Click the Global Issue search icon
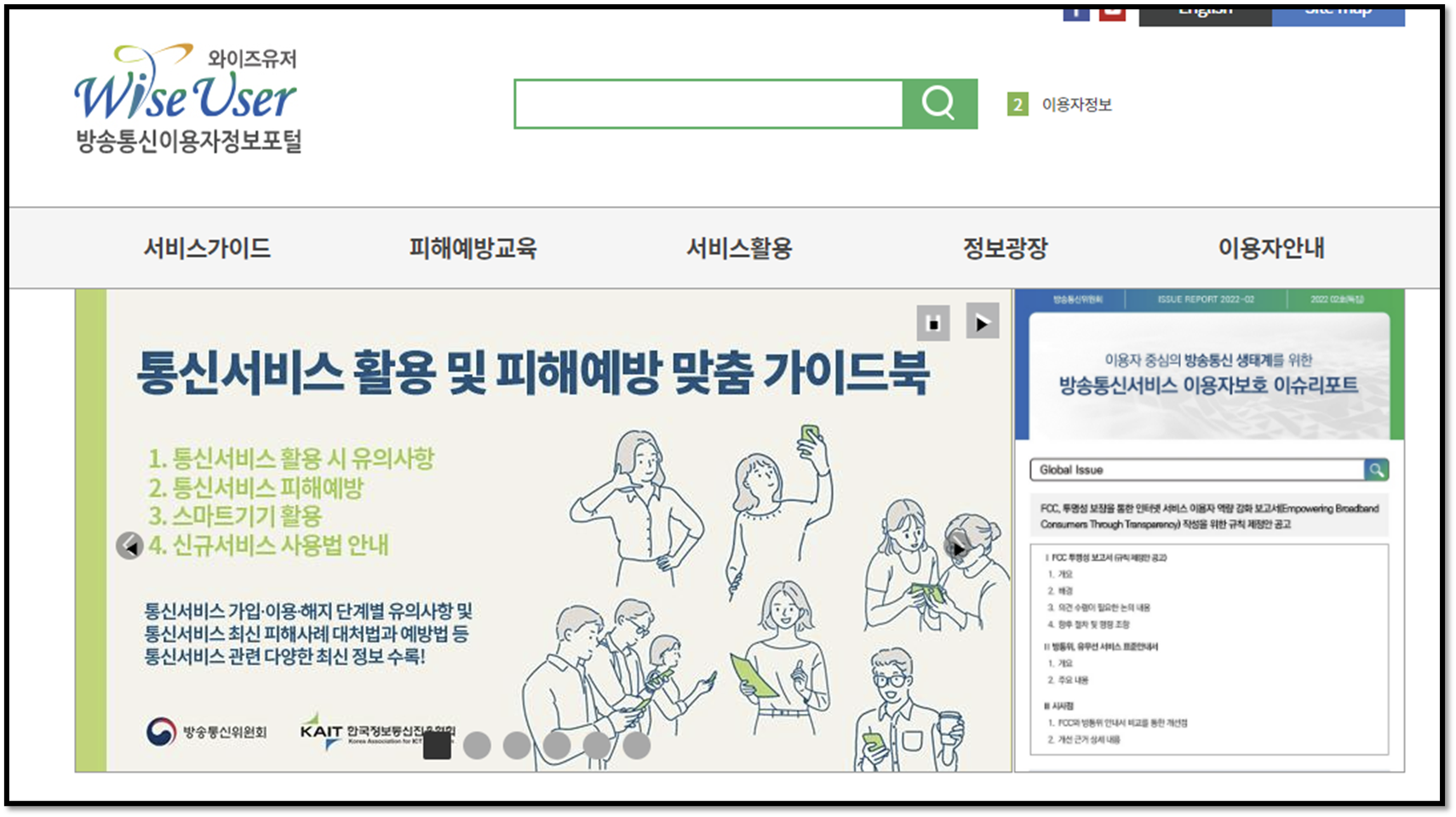Viewport: 1456px width, 817px height. [x=1377, y=469]
